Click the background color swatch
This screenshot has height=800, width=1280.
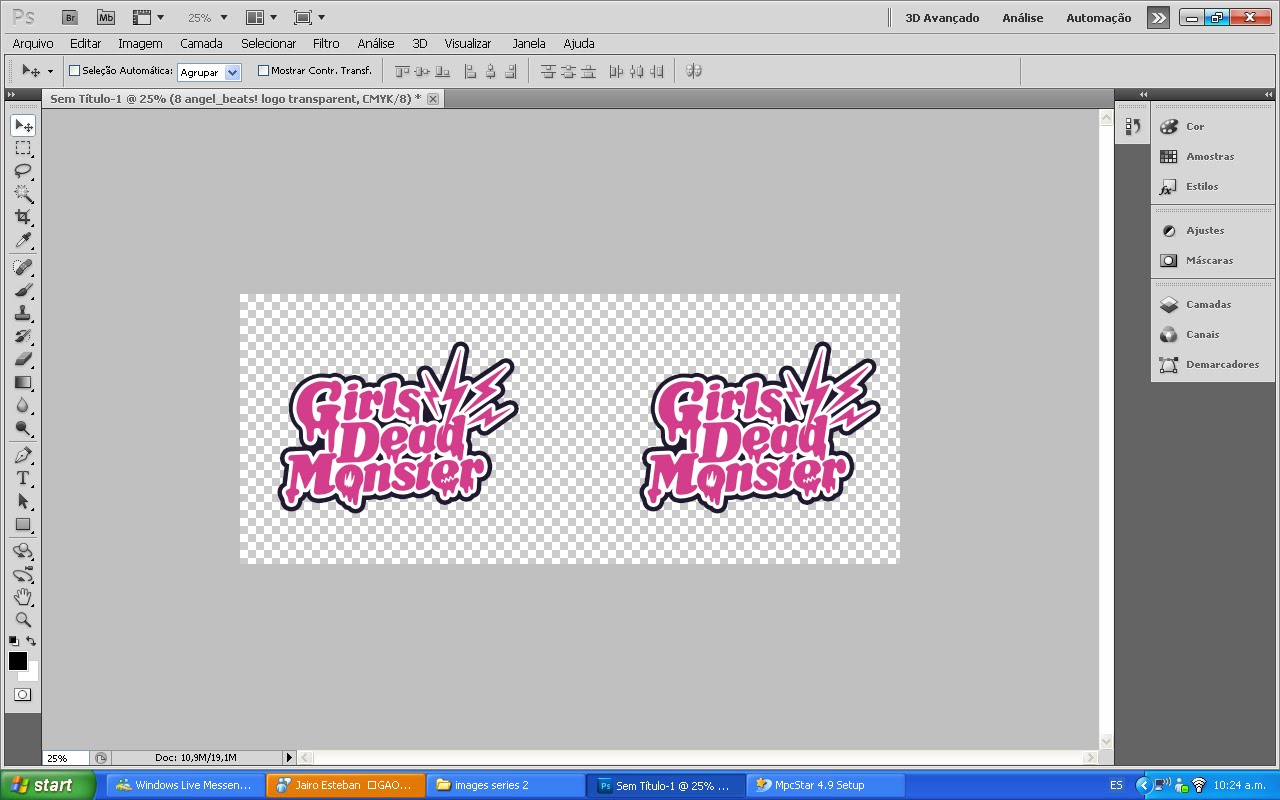pos(33,674)
